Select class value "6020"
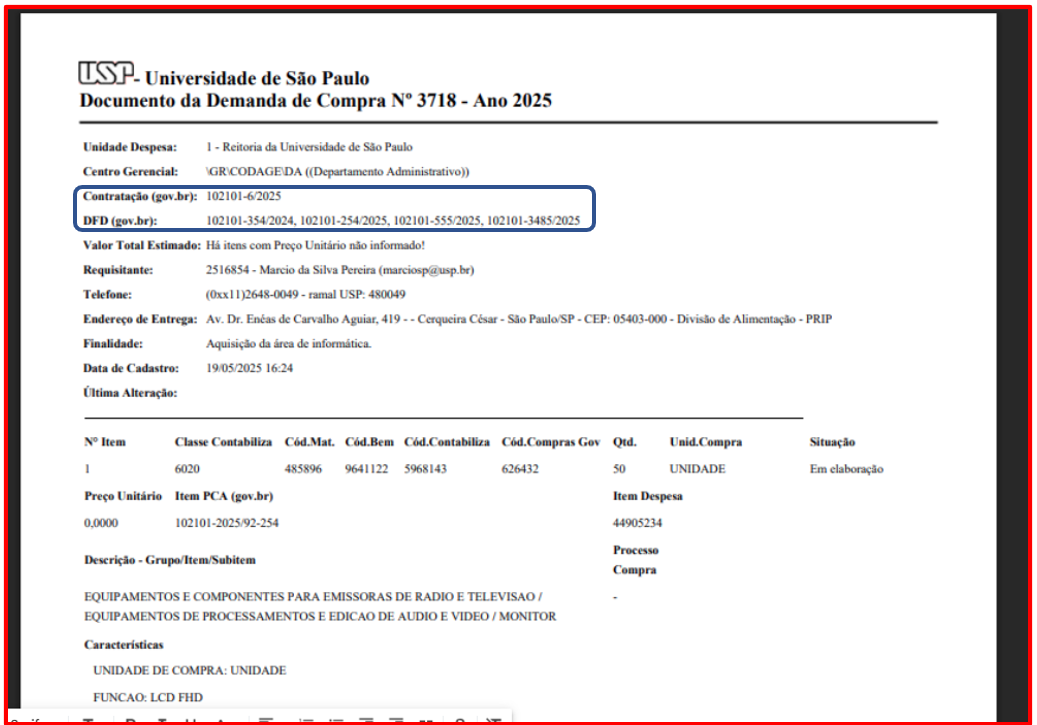 [187, 469]
